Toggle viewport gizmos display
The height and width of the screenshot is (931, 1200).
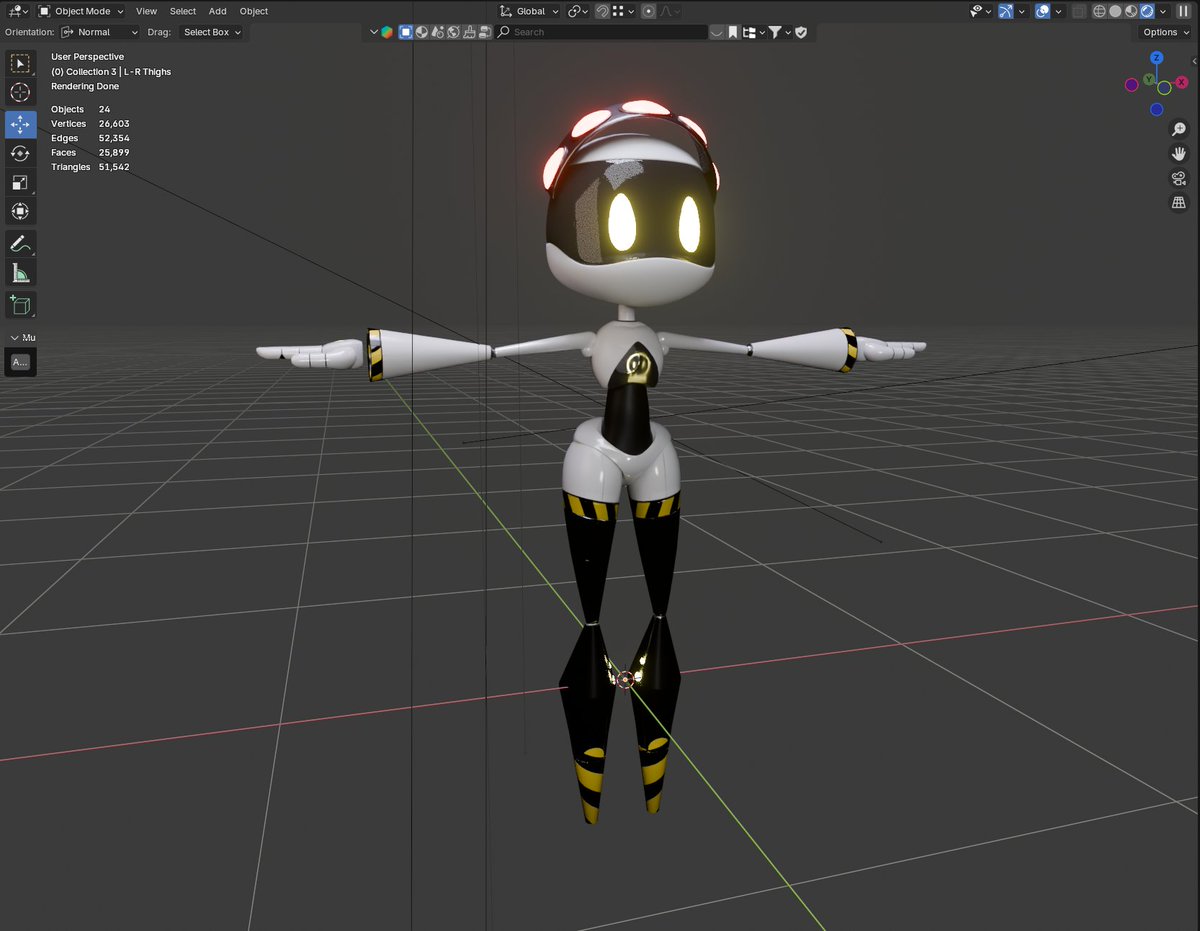[1005, 11]
